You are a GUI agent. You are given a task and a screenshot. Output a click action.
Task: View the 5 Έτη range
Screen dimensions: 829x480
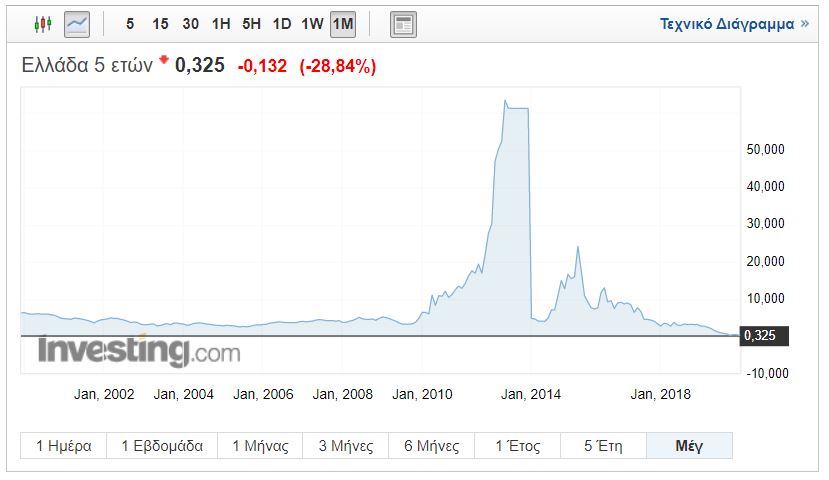[x=602, y=446]
